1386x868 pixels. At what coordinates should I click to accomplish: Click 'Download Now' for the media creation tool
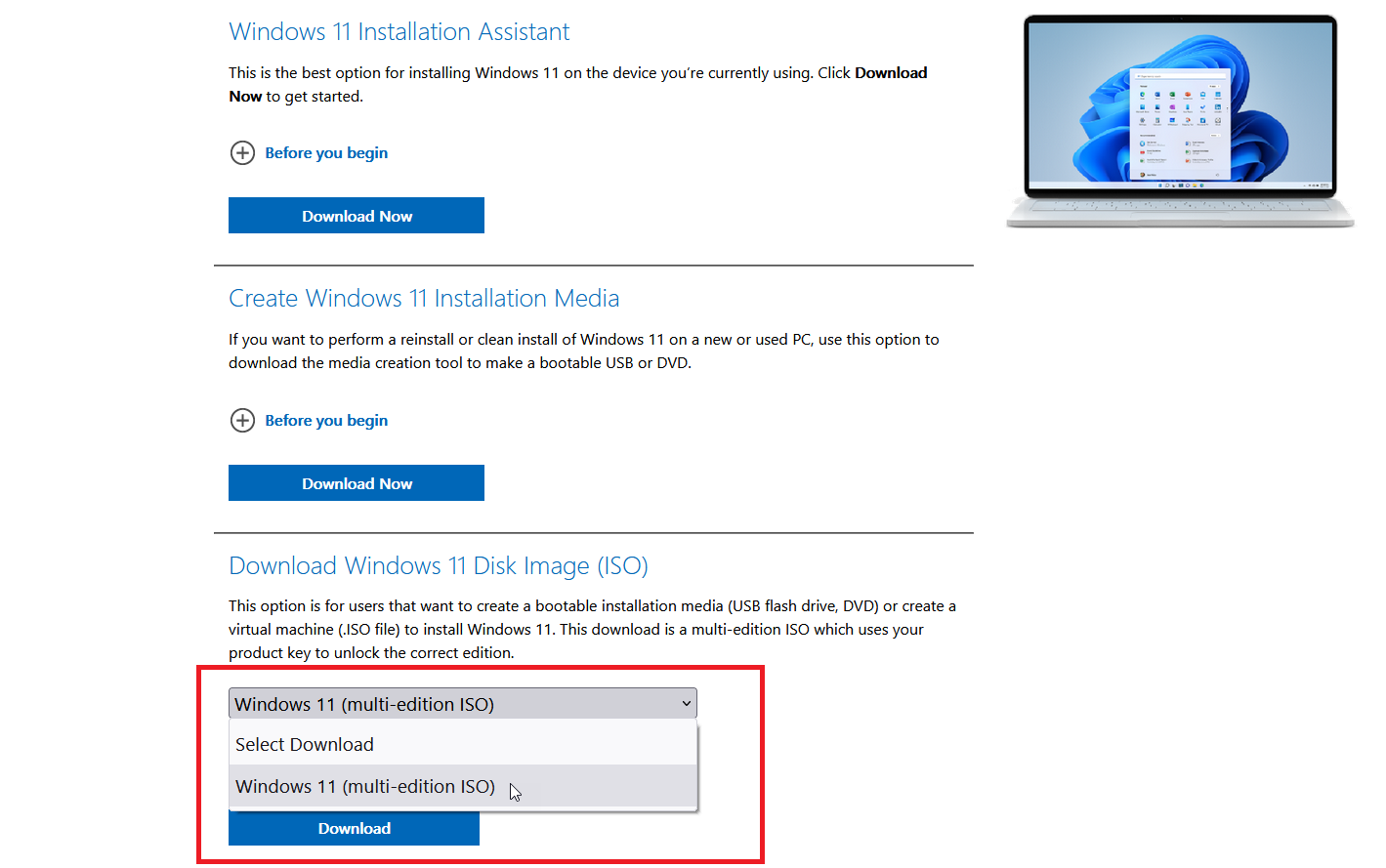[356, 482]
